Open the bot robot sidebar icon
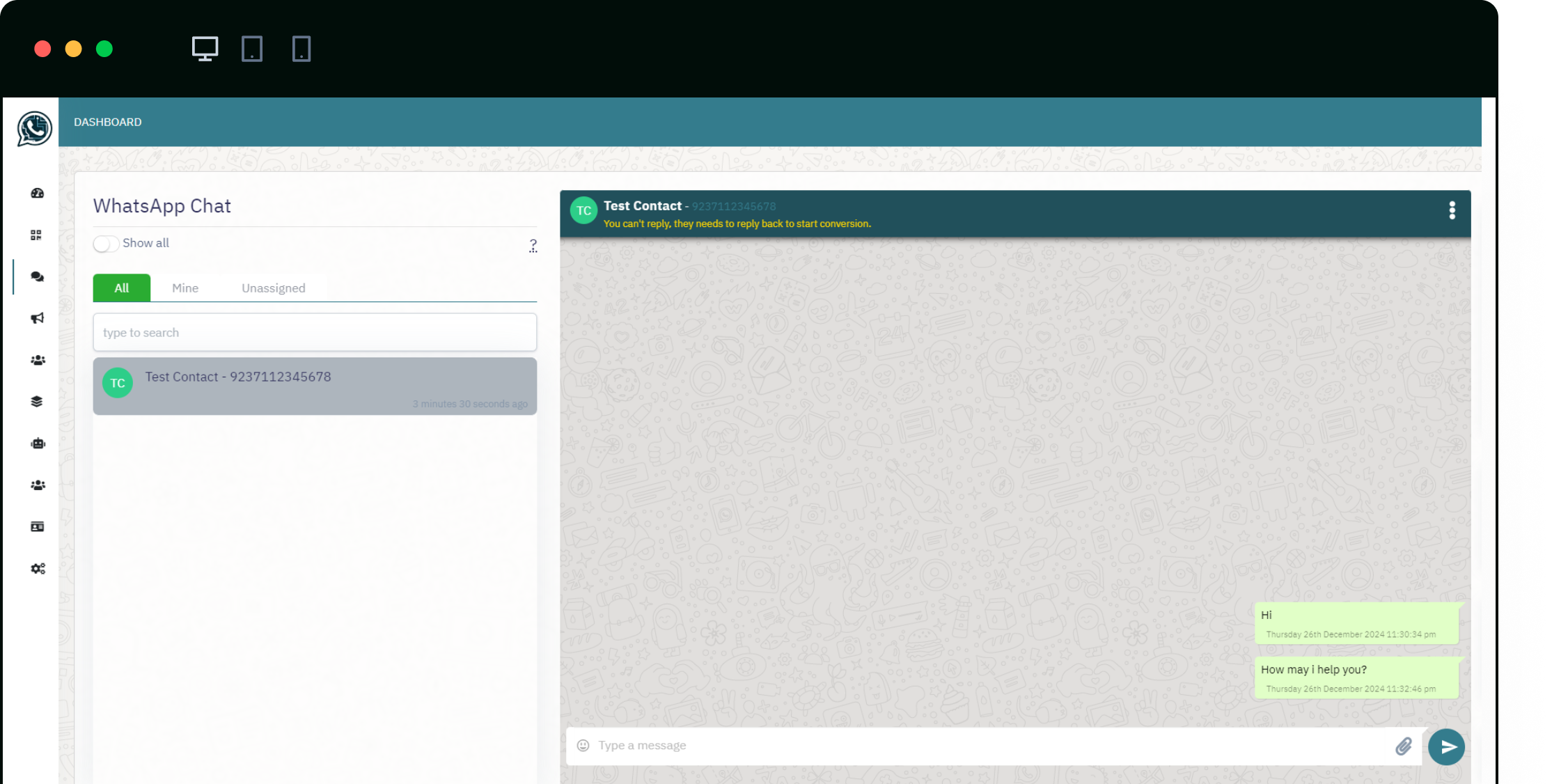This screenshot has height=784, width=1568. [x=38, y=444]
